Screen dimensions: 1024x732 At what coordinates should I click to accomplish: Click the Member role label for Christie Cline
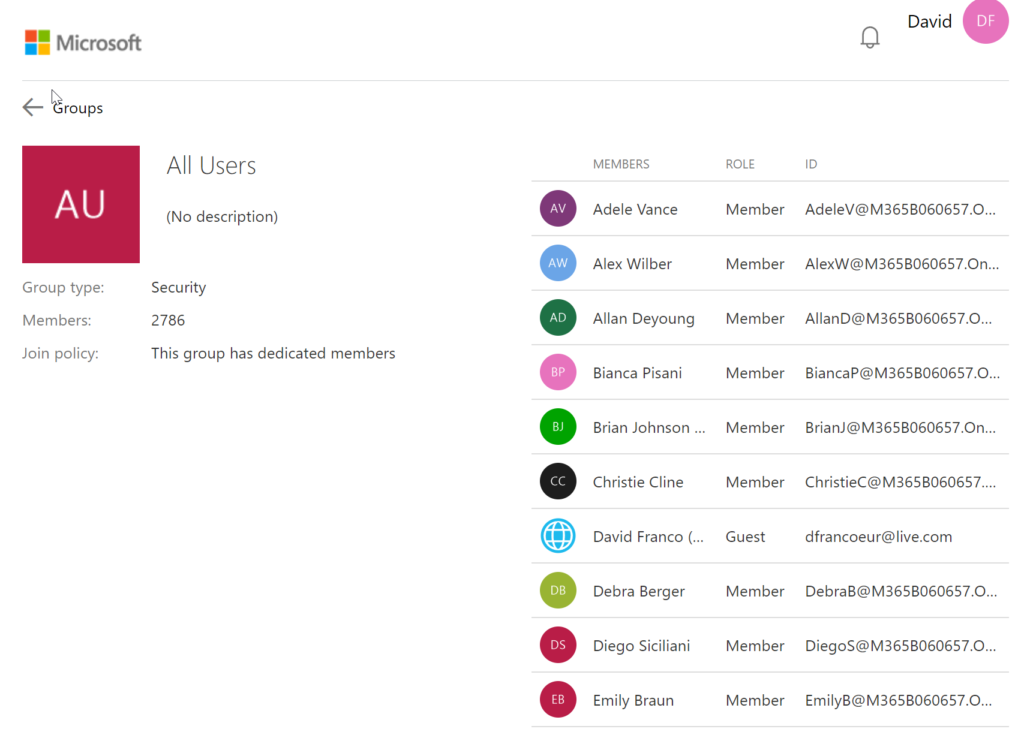(754, 481)
